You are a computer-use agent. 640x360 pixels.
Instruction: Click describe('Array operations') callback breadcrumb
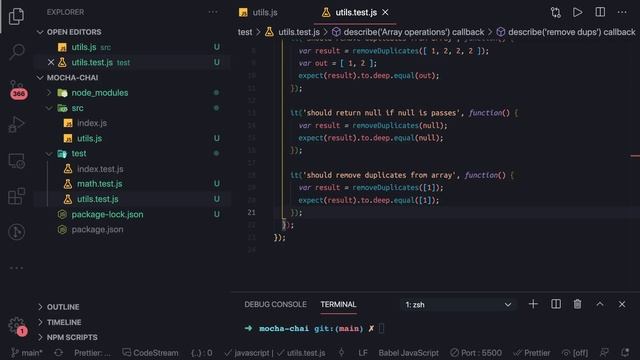click(408, 32)
